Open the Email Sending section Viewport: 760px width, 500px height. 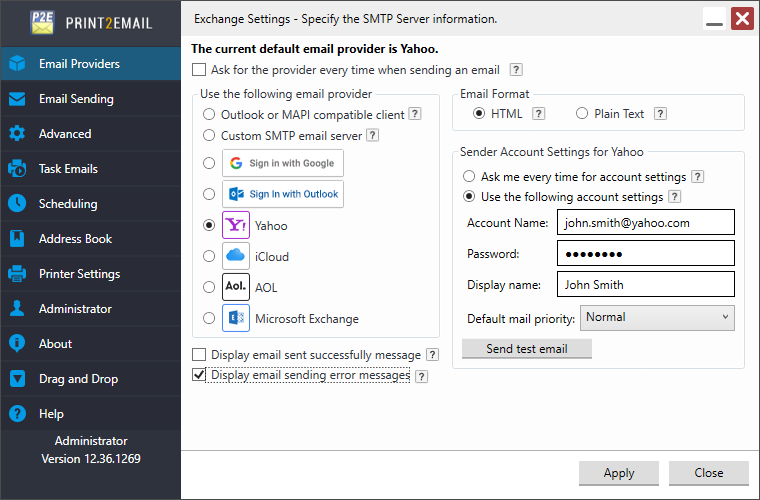point(76,99)
